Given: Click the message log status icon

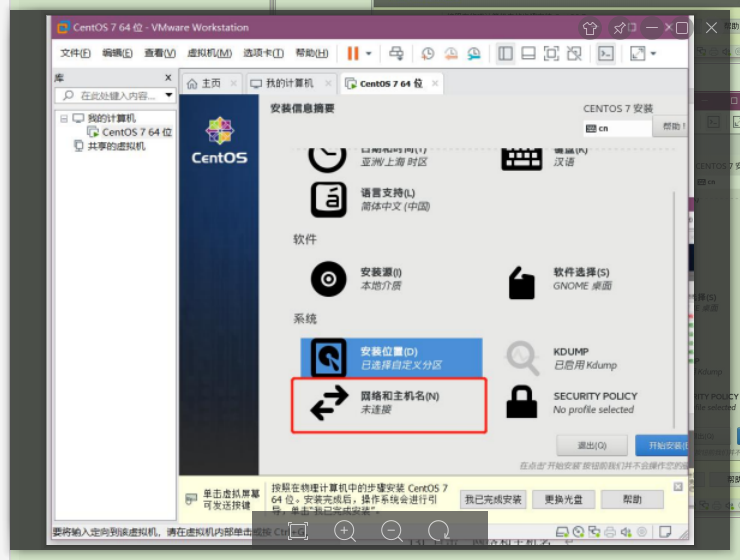Looking at the screenshot, I should click(665, 532).
